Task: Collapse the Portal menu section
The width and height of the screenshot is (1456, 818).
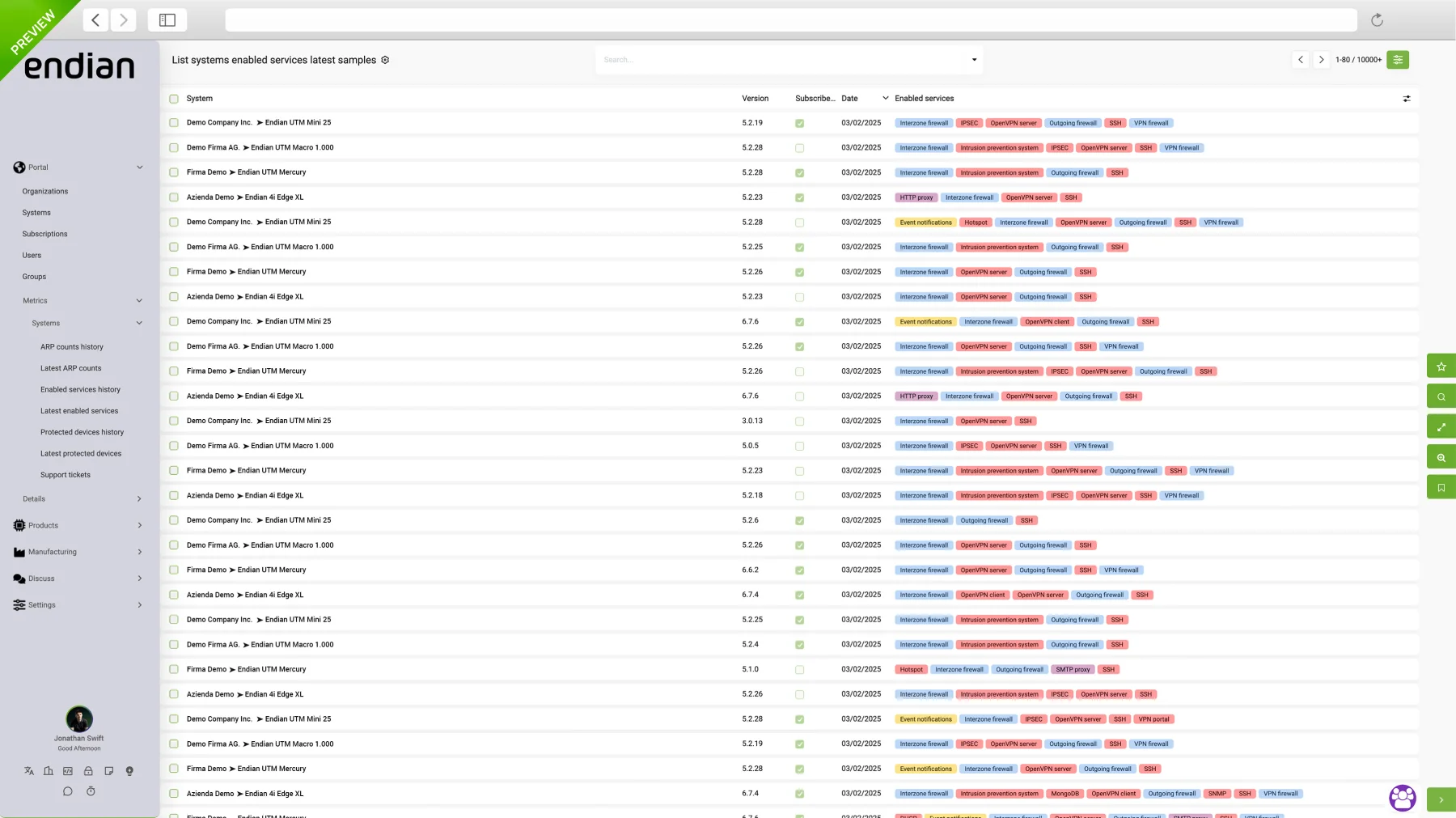Action: point(140,167)
